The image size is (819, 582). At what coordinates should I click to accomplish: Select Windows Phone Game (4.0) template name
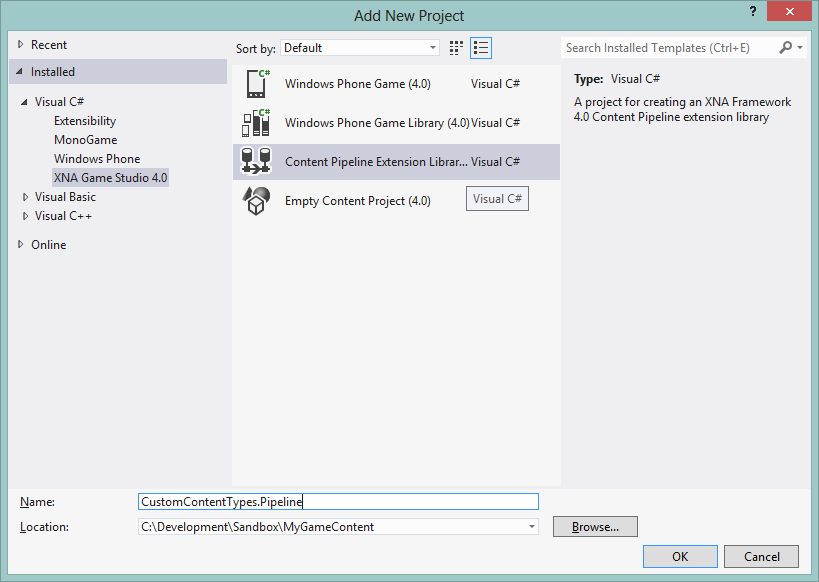point(357,84)
